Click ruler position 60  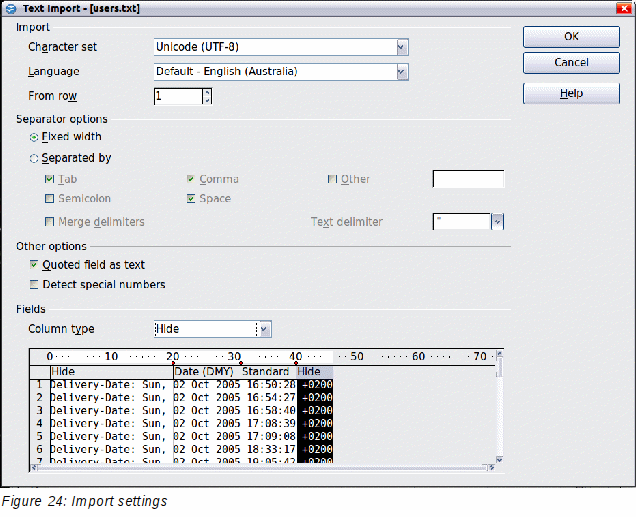418,357
